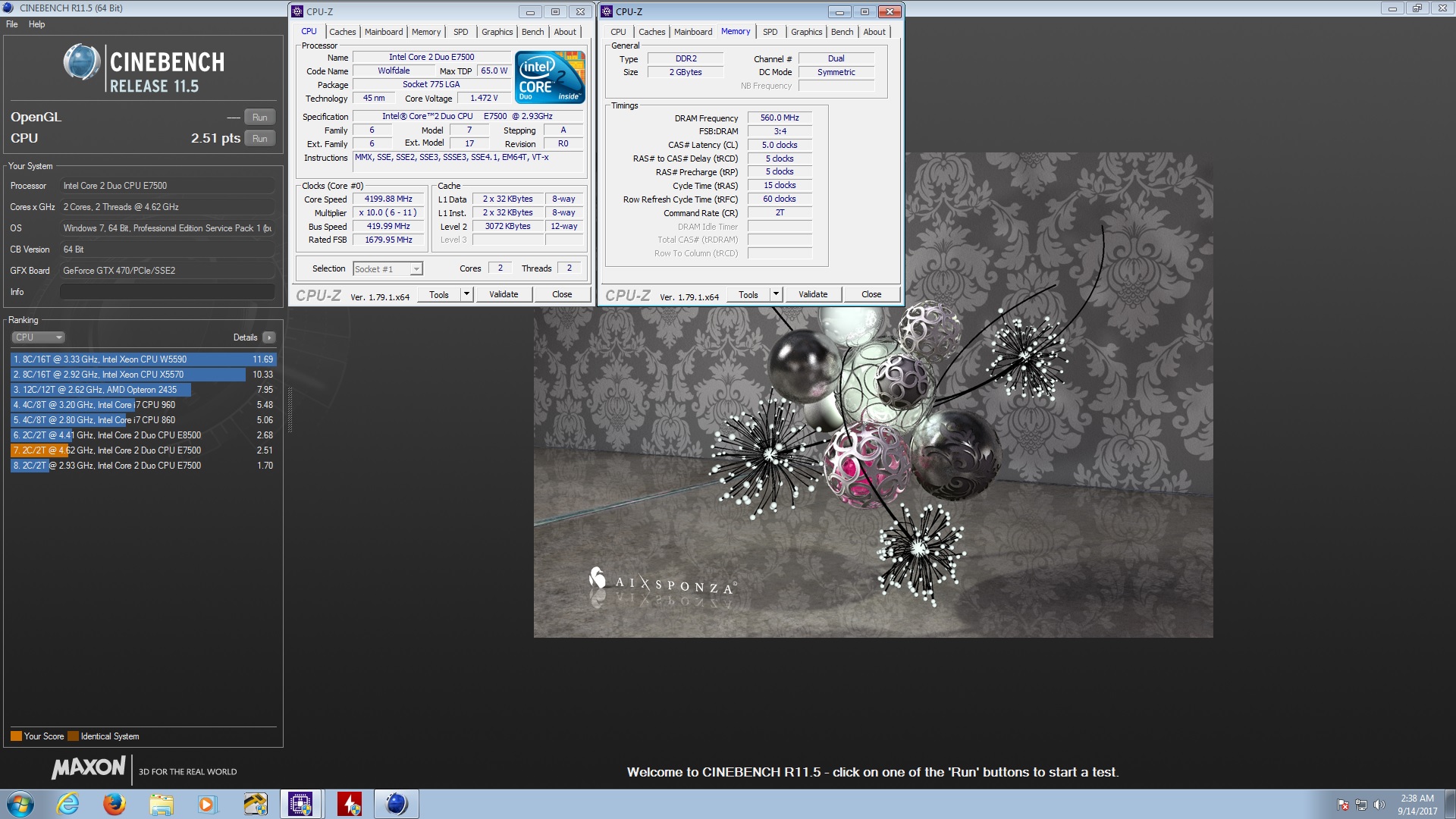Click the Details arrow icon in Ranking panel
1456x819 pixels.
tap(269, 337)
